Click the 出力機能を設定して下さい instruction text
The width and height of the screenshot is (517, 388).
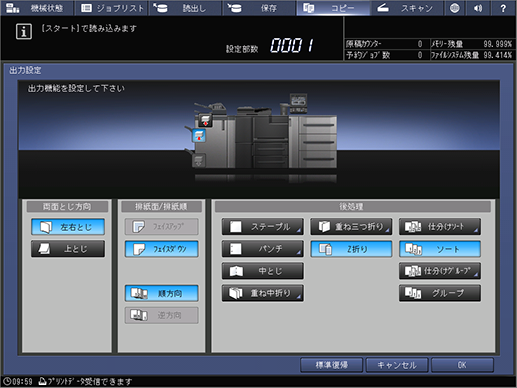click(76, 88)
